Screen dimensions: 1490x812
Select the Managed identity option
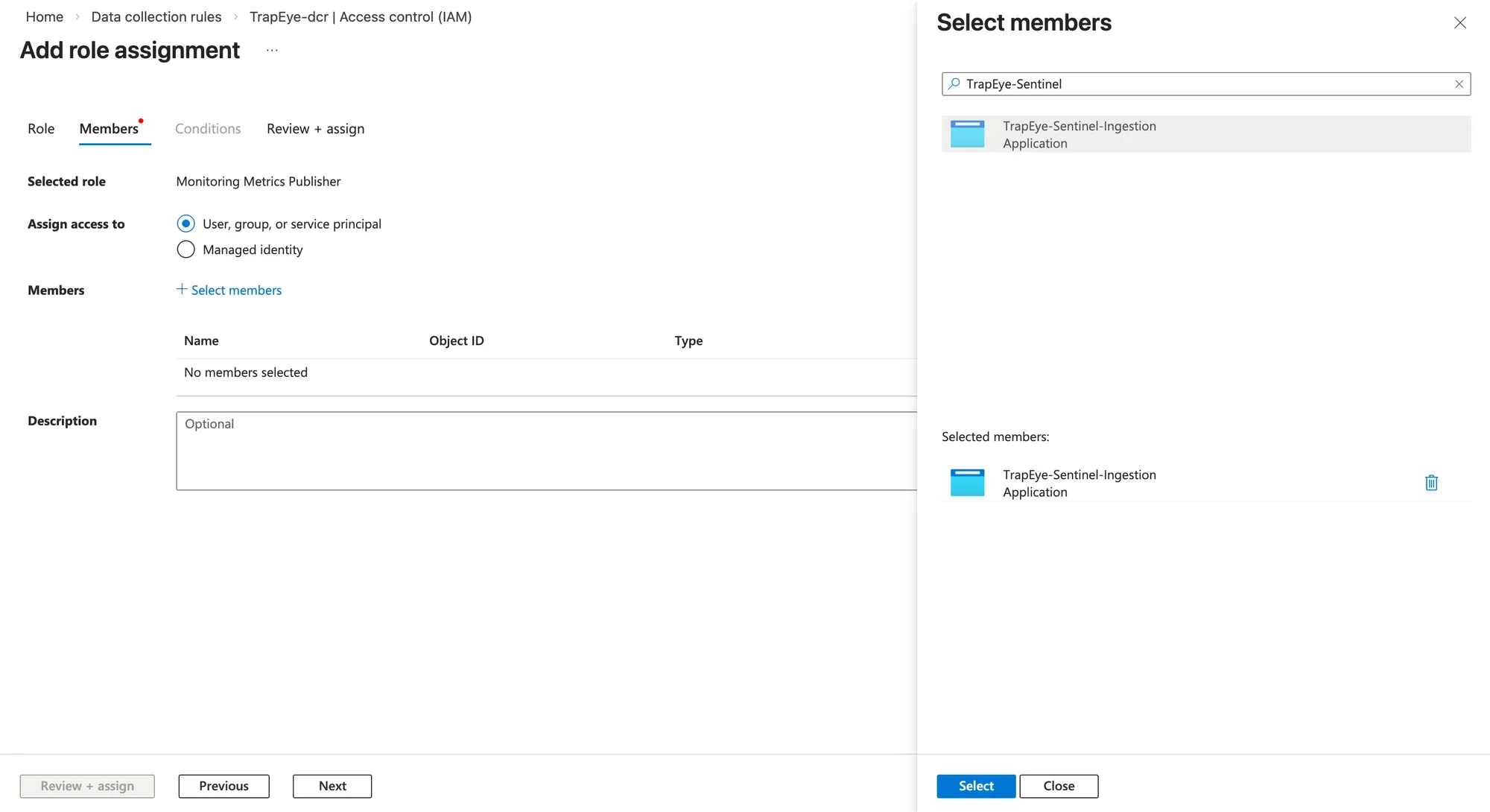tap(186, 250)
